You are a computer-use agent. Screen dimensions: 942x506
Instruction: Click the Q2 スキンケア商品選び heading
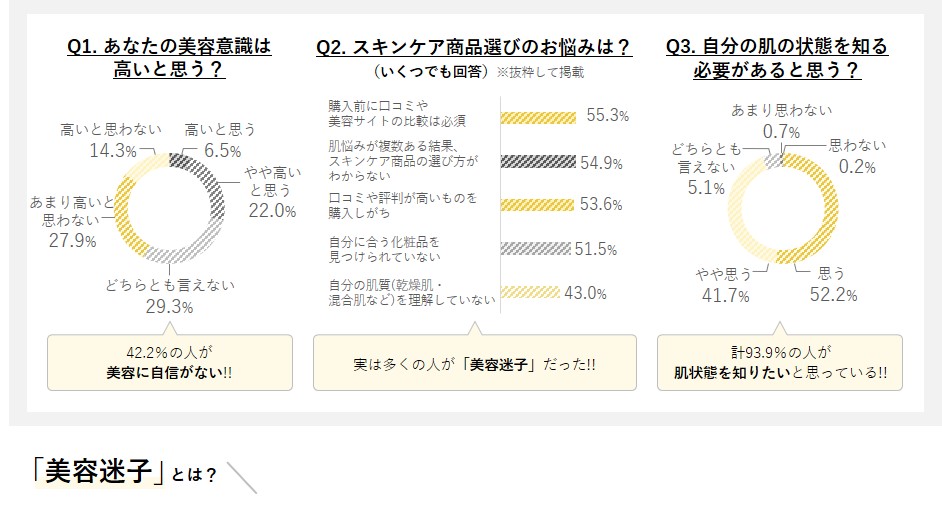click(x=473, y=47)
